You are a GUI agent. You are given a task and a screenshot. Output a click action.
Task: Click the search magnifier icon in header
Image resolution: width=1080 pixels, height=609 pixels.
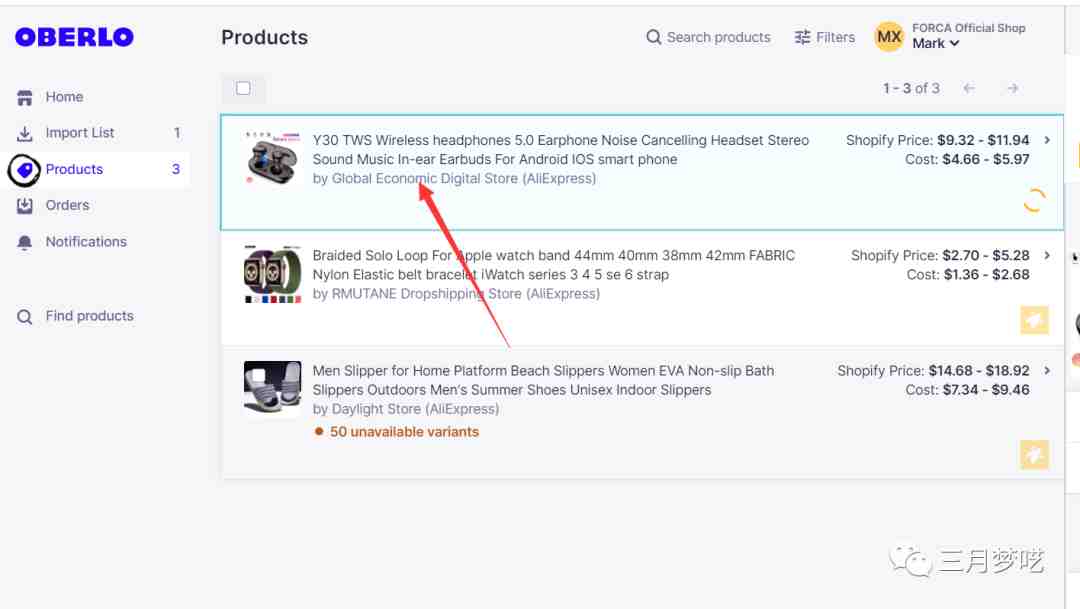pos(654,37)
